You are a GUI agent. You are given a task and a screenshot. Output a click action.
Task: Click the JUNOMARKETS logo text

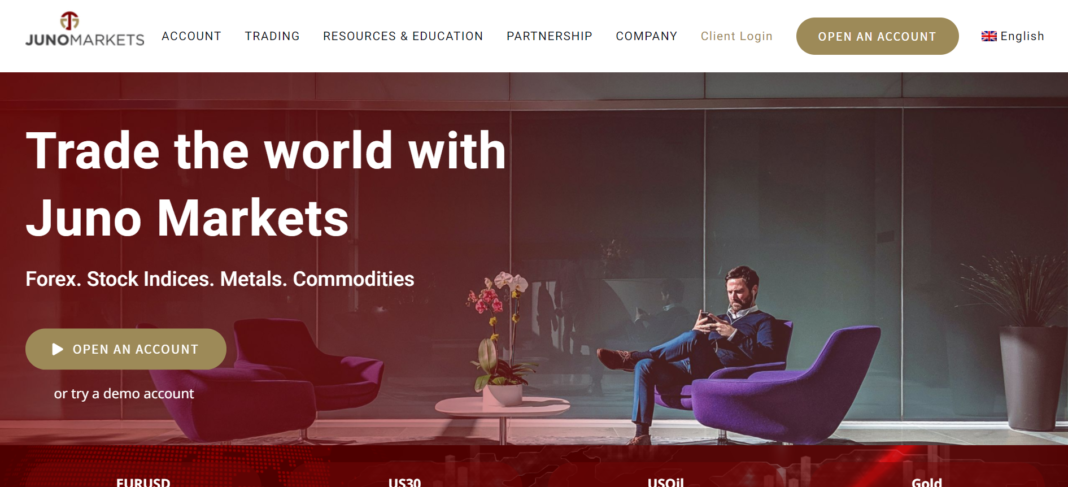(x=85, y=40)
